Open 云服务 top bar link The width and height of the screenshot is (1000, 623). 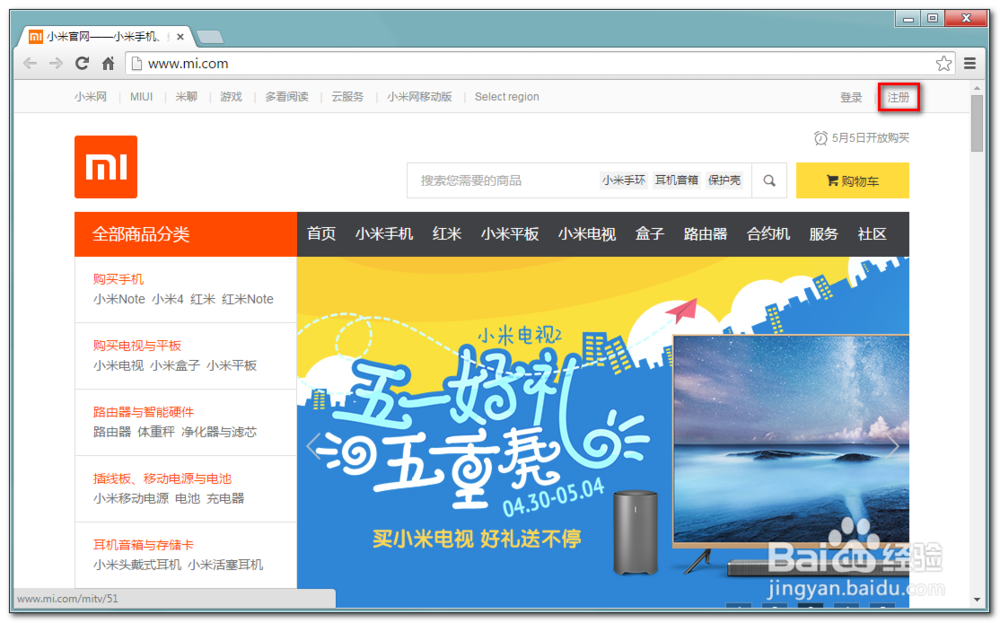[348, 97]
